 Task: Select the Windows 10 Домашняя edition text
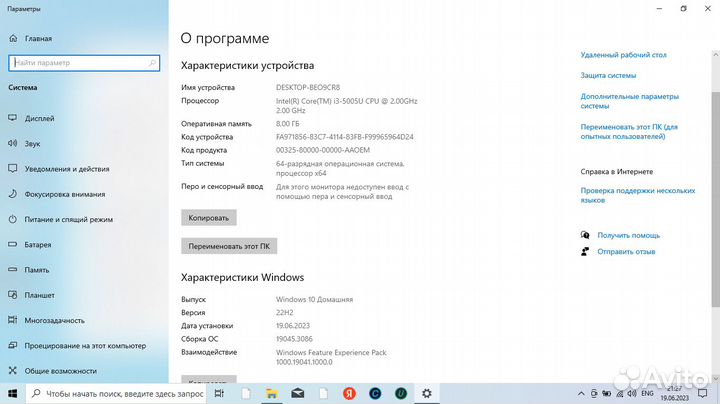[x=315, y=299]
